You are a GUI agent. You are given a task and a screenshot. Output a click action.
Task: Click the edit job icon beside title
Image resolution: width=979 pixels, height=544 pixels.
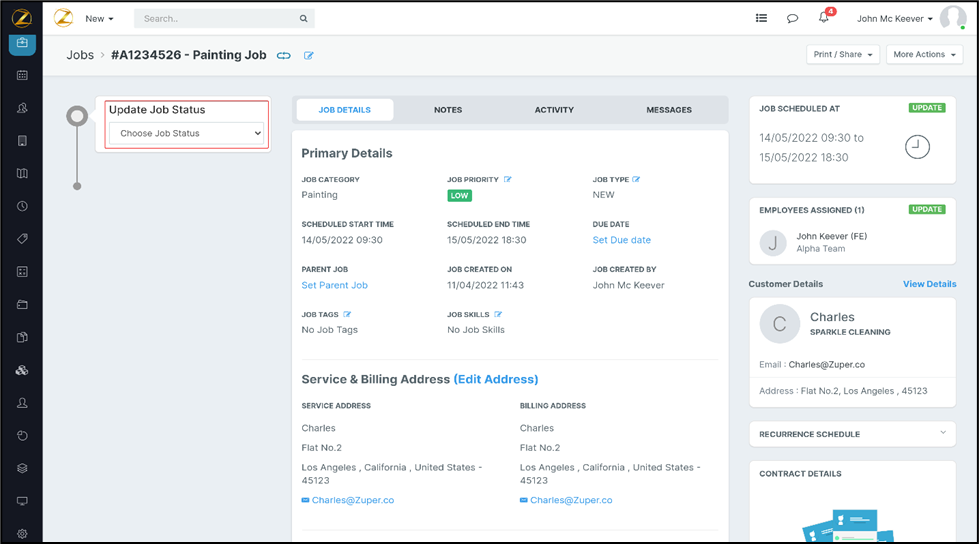point(309,56)
